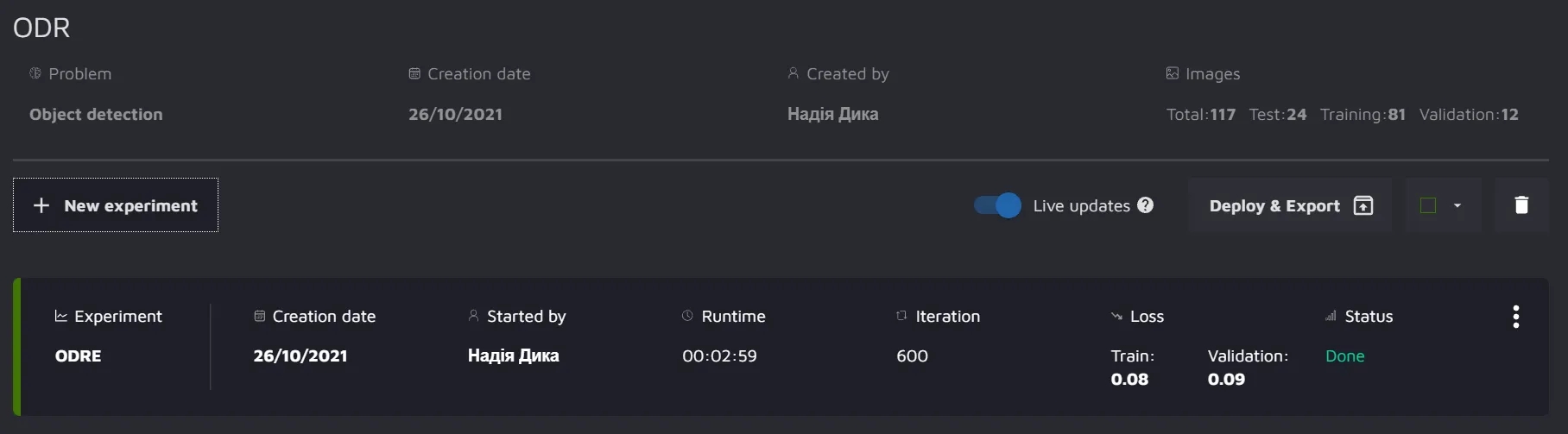
Task: Expand the selection dropdown arrow
Action: coord(1457,205)
